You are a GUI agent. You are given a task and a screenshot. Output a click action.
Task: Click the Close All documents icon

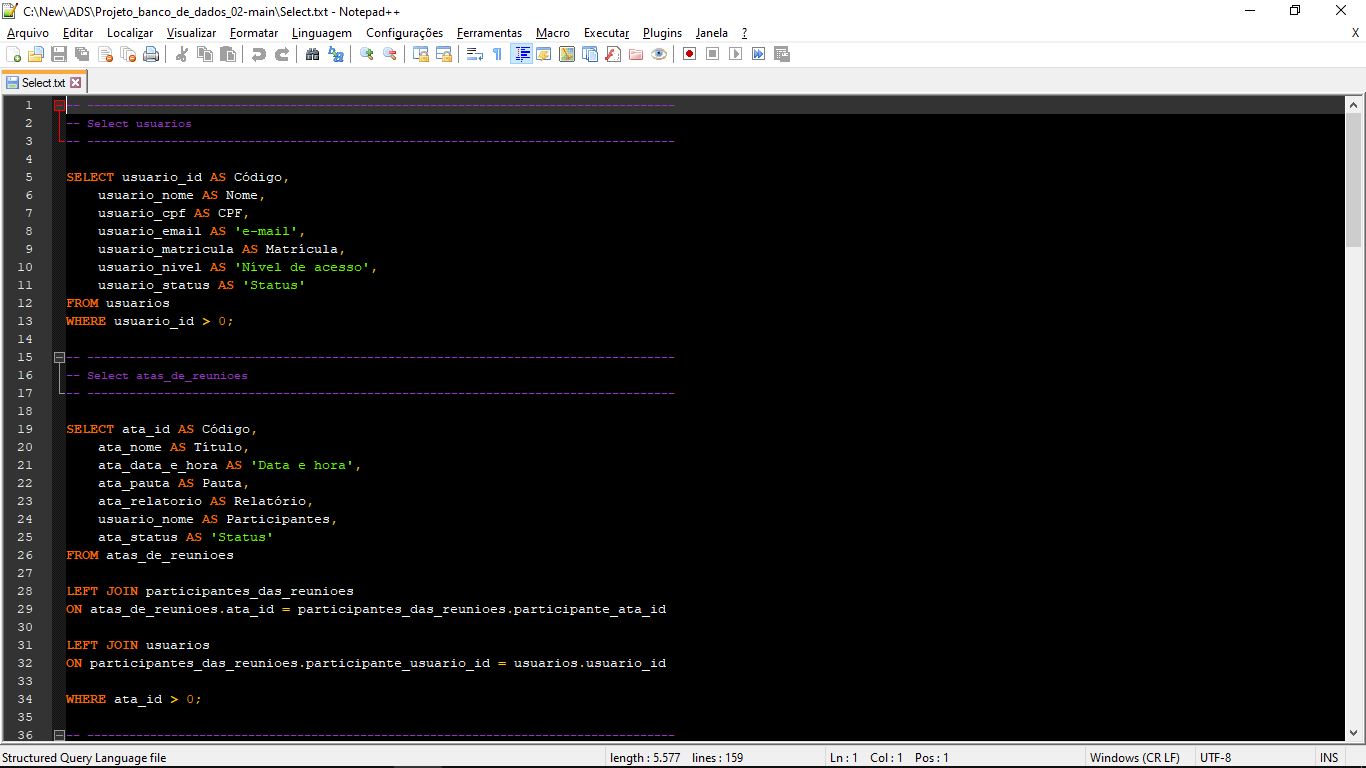(x=128, y=54)
